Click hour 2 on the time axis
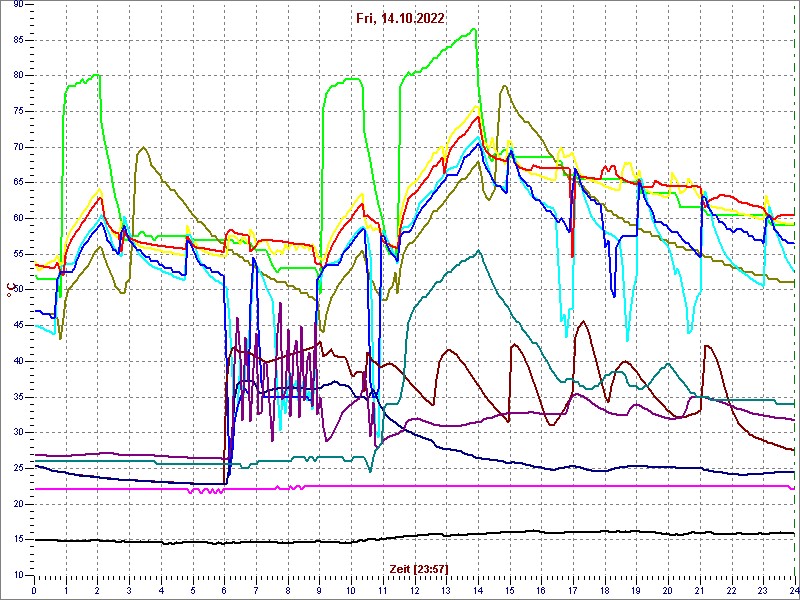This screenshot has height=600, width=800. pos(97,590)
